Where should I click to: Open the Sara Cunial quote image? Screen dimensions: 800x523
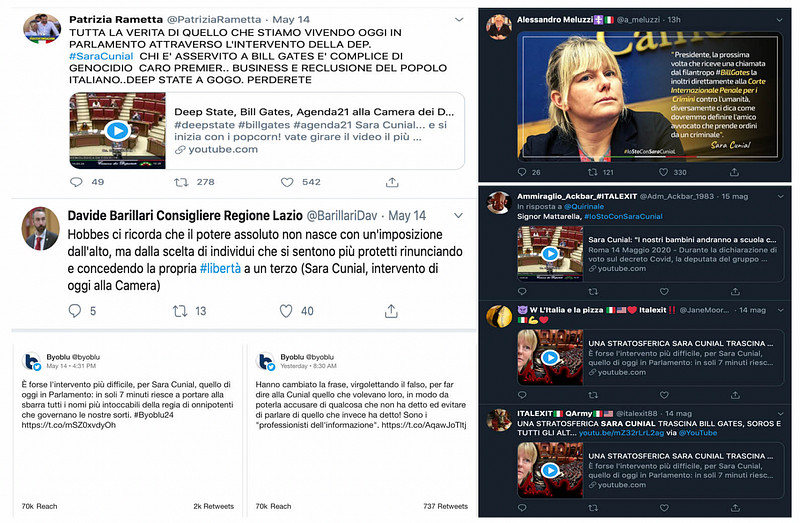pyautogui.click(x=649, y=96)
